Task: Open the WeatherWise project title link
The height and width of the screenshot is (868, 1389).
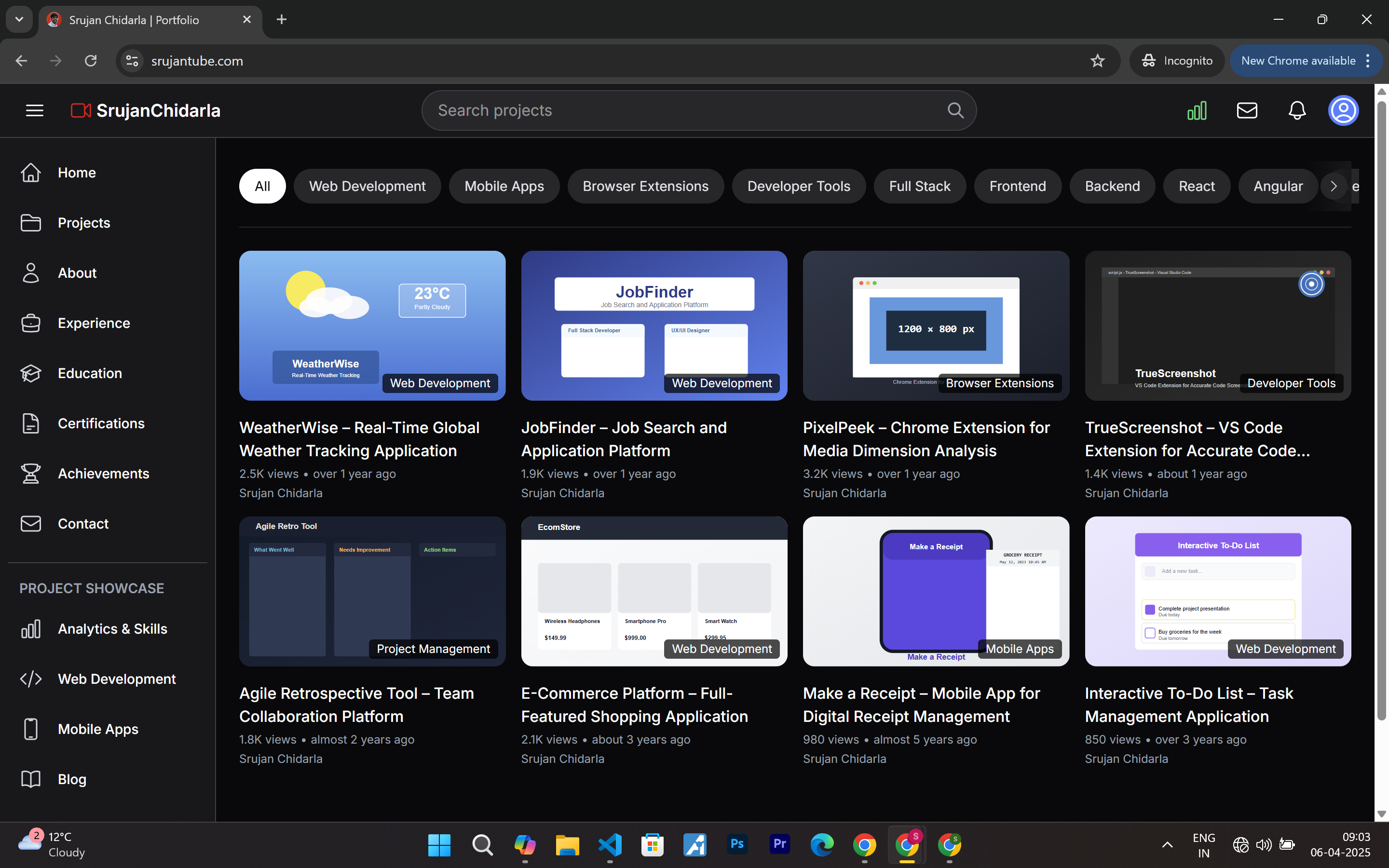Action: (x=359, y=439)
